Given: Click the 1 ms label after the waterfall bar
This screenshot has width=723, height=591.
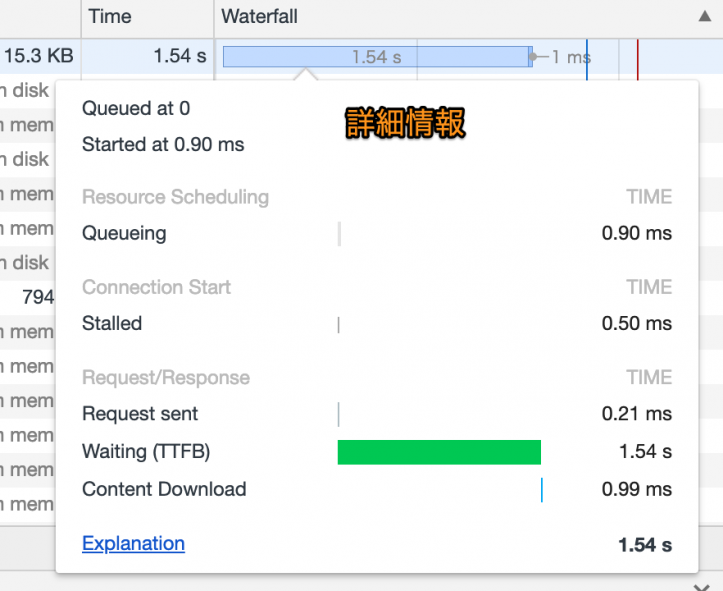Looking at the screenshot, I should pos(571,57).
